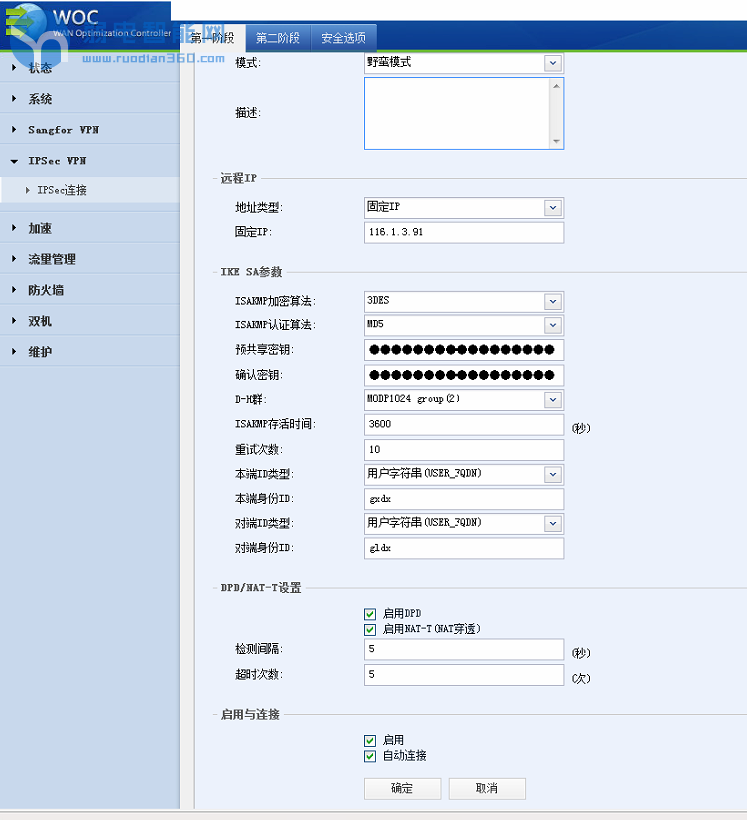This screenshot has height=820, width=747.
Task: Click the 固定IP input field
Action: pos(464,232)
